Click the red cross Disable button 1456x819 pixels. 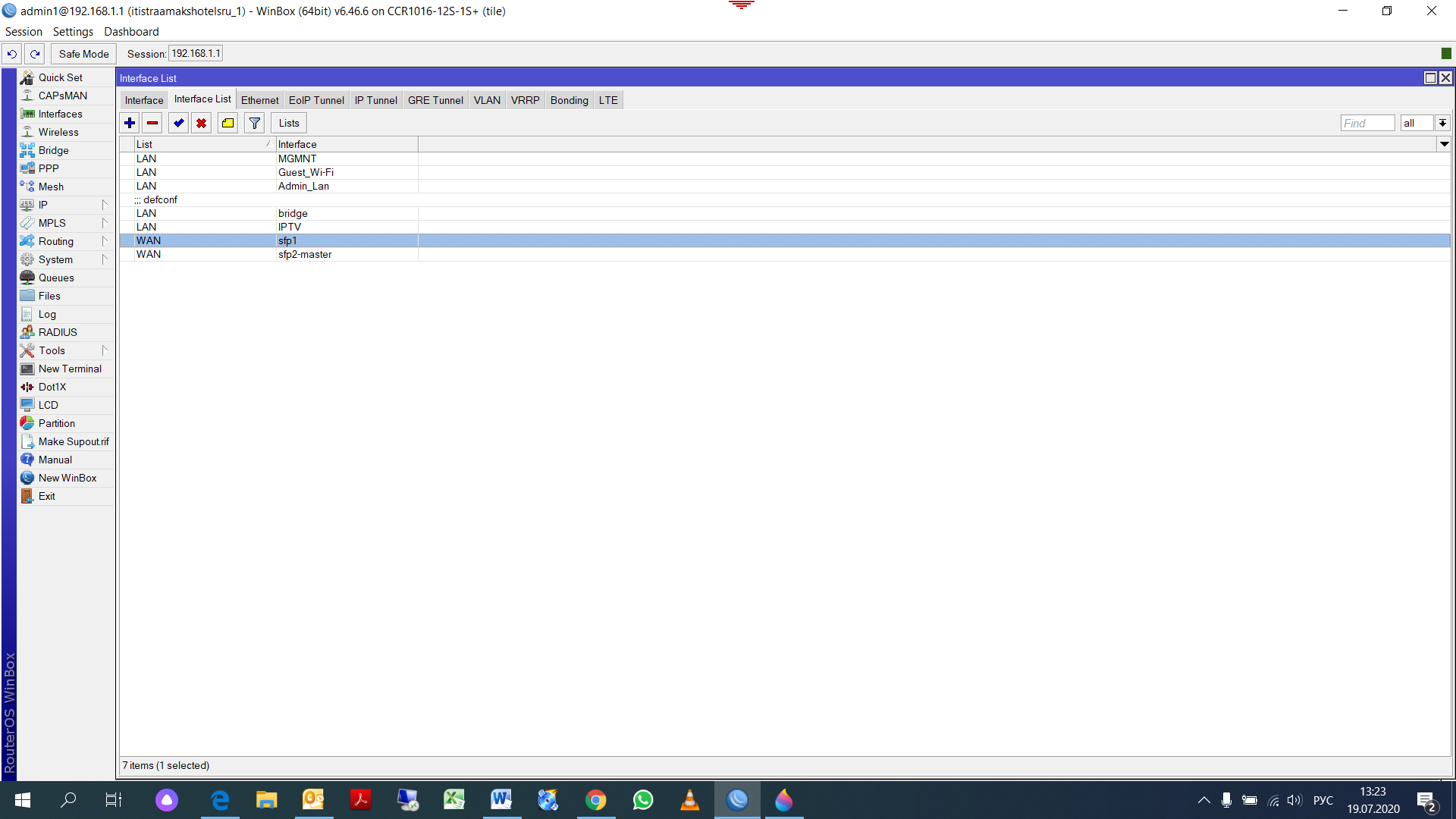201,123
